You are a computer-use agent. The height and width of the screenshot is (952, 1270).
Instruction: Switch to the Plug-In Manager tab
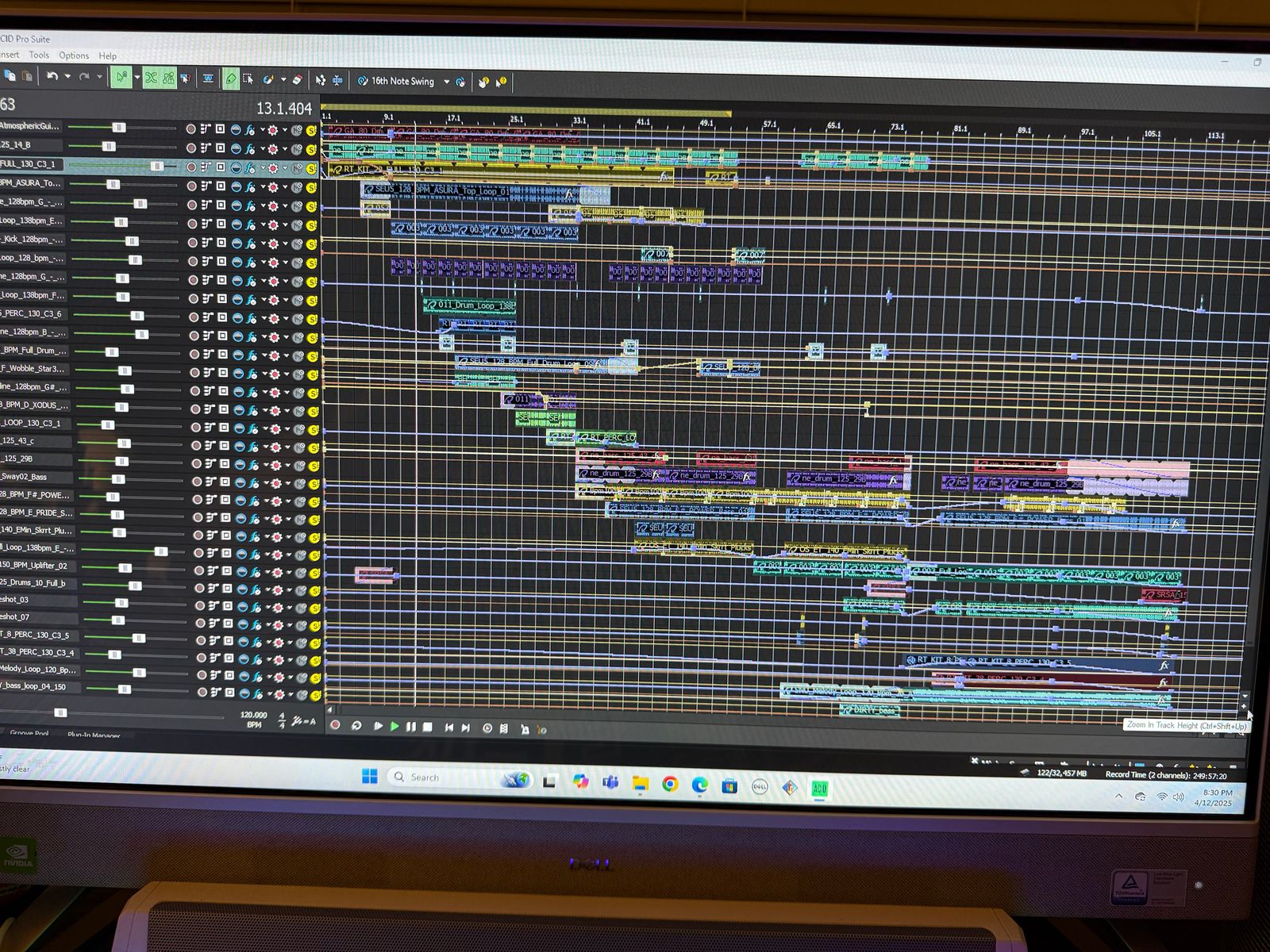94,735
